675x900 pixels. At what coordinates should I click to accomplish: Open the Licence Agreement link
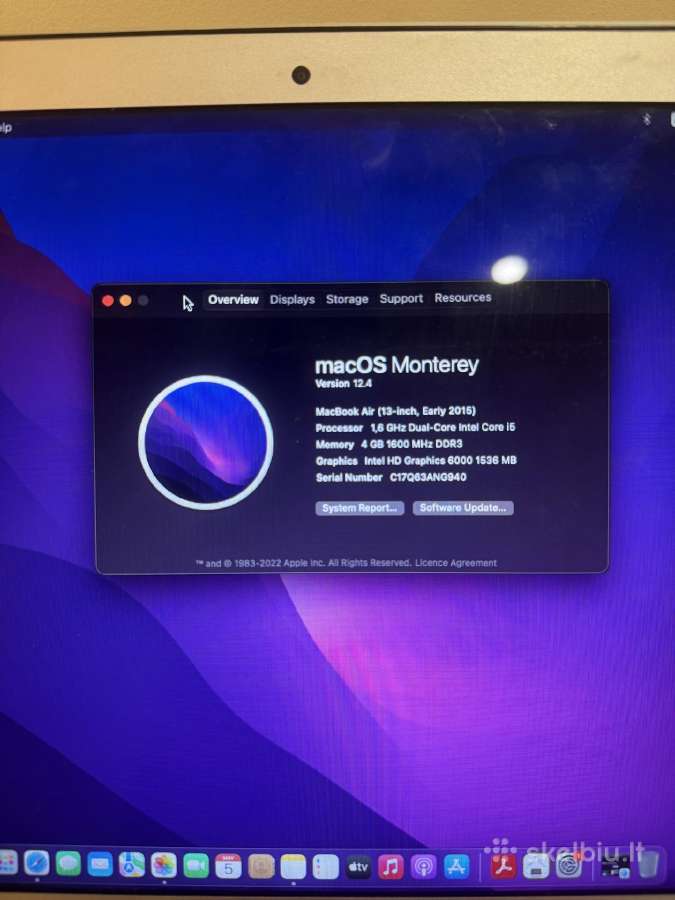point(456,562)
